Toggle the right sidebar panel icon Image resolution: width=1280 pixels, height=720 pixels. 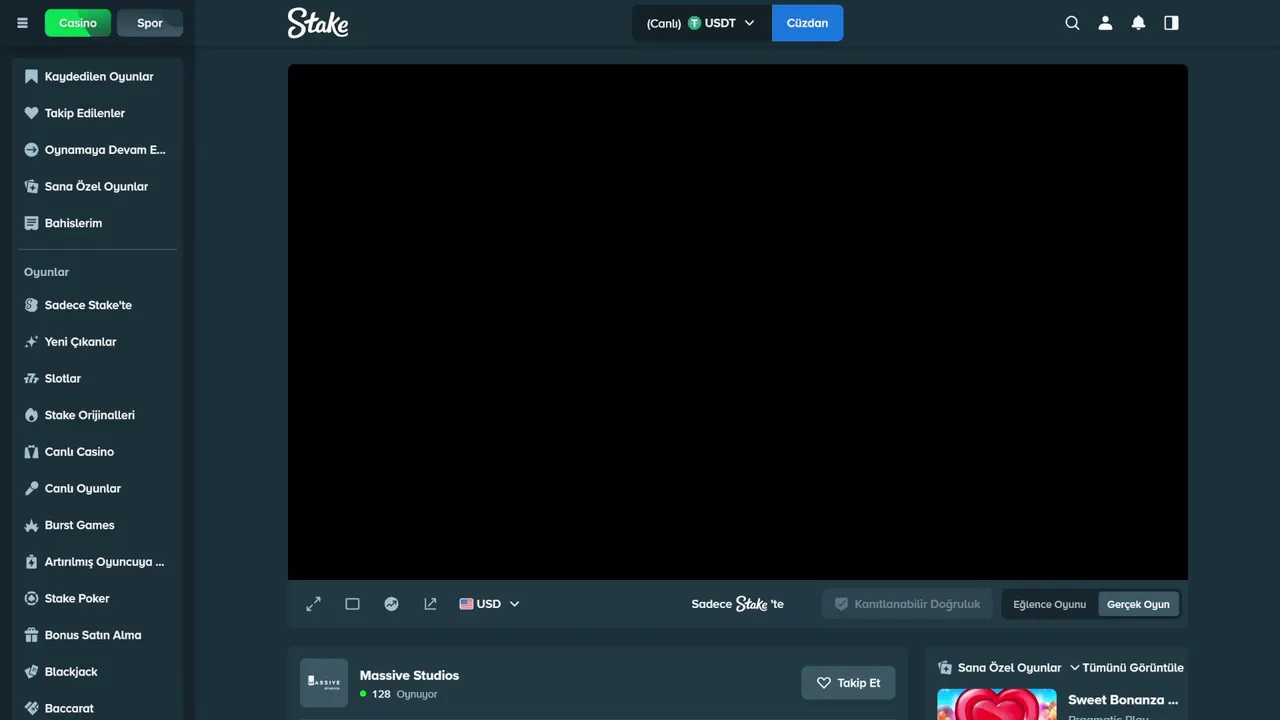coord(1171,23)
